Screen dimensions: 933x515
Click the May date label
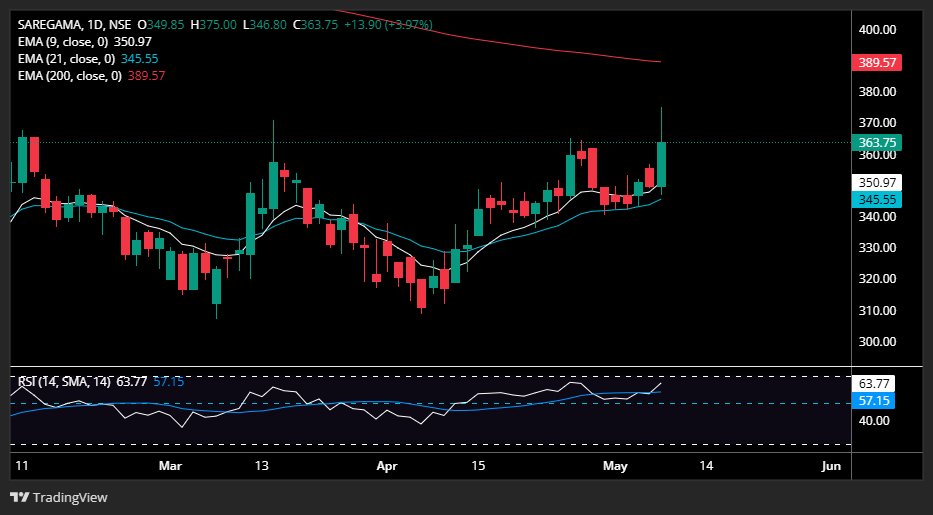click(x=615, y=466)
